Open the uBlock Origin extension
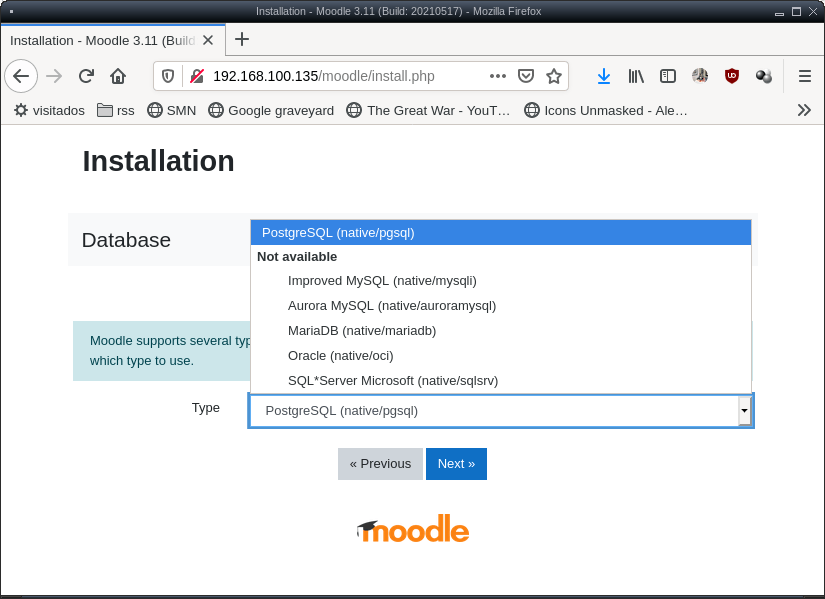This screenshot has height=599, width=825. pos(732,76)
